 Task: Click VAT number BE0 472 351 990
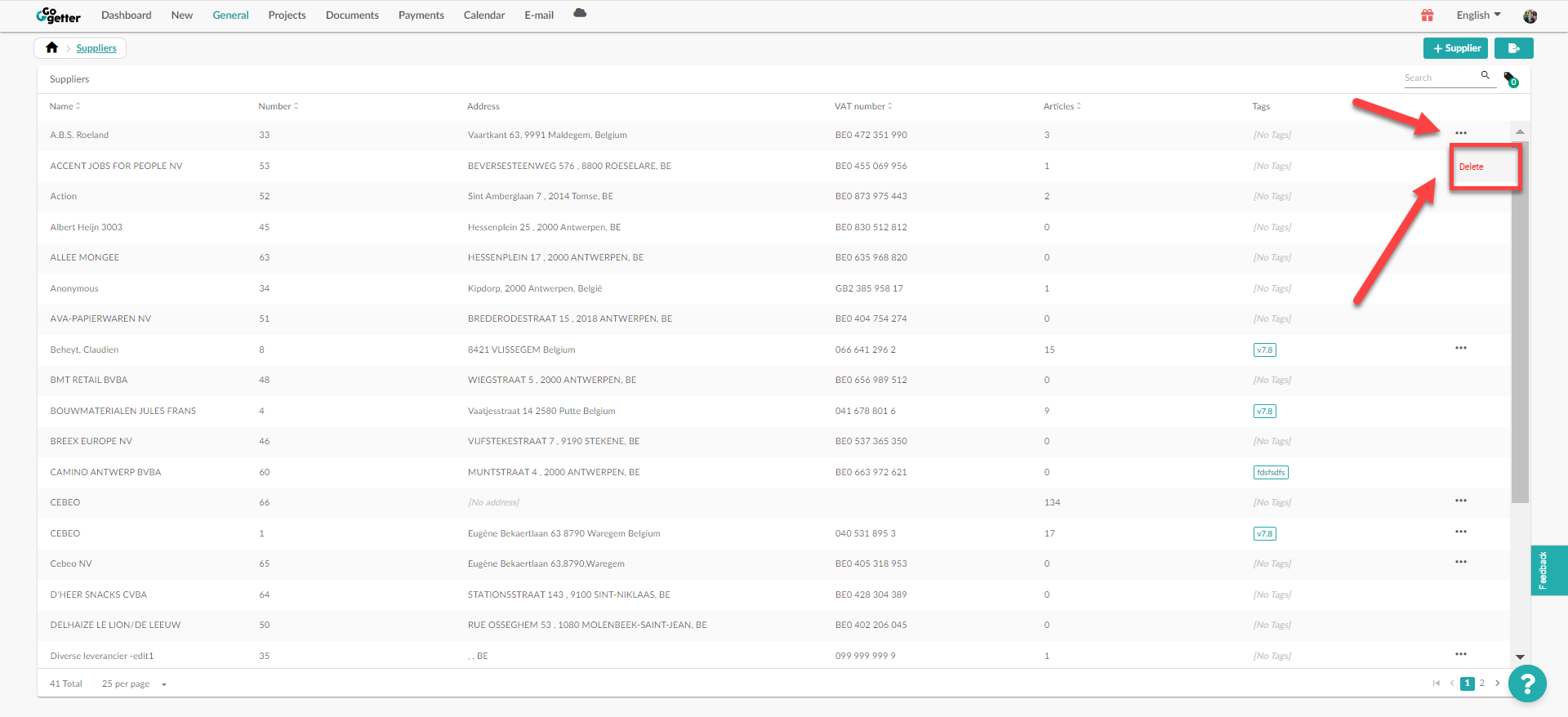(871, 135)
